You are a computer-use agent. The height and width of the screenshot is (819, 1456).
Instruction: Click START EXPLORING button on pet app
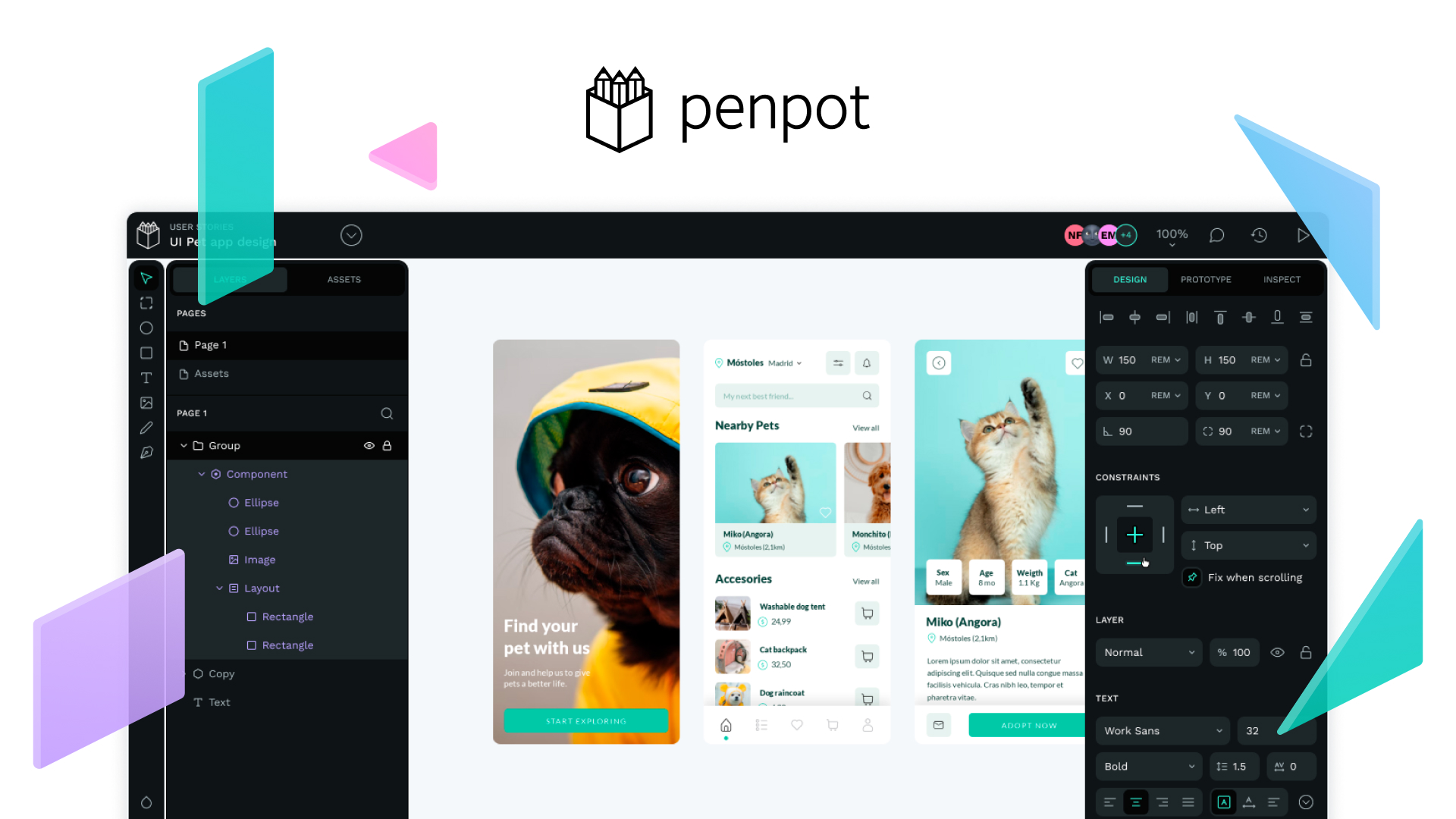click(x=585, y=720)
